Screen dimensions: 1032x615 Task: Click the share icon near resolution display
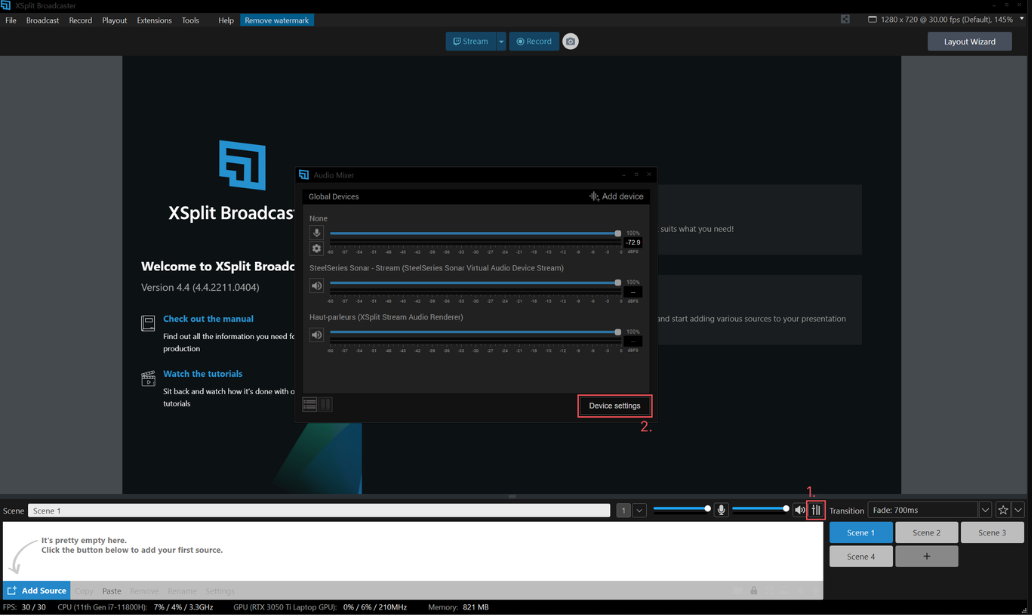click(846, 20)
